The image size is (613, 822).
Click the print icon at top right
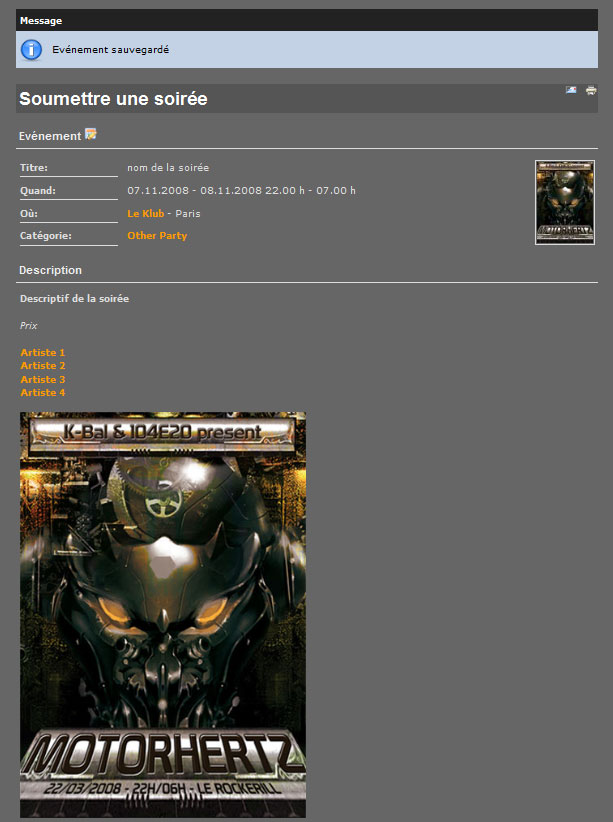coord(591,90)
